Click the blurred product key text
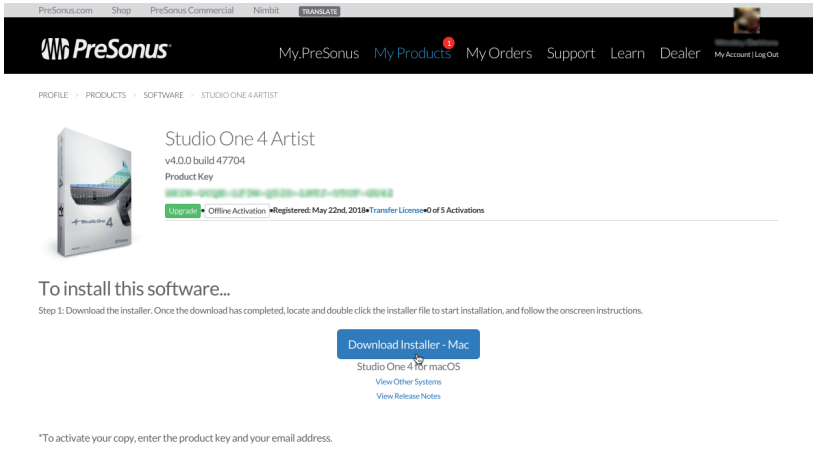This screenshot has height=450, width=815. coord(279,193)
